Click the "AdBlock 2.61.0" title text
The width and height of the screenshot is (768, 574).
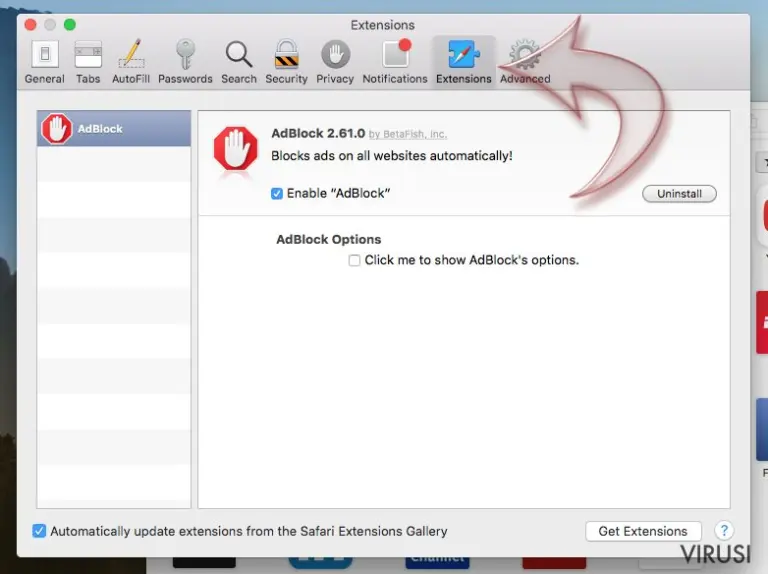point(318,133)
